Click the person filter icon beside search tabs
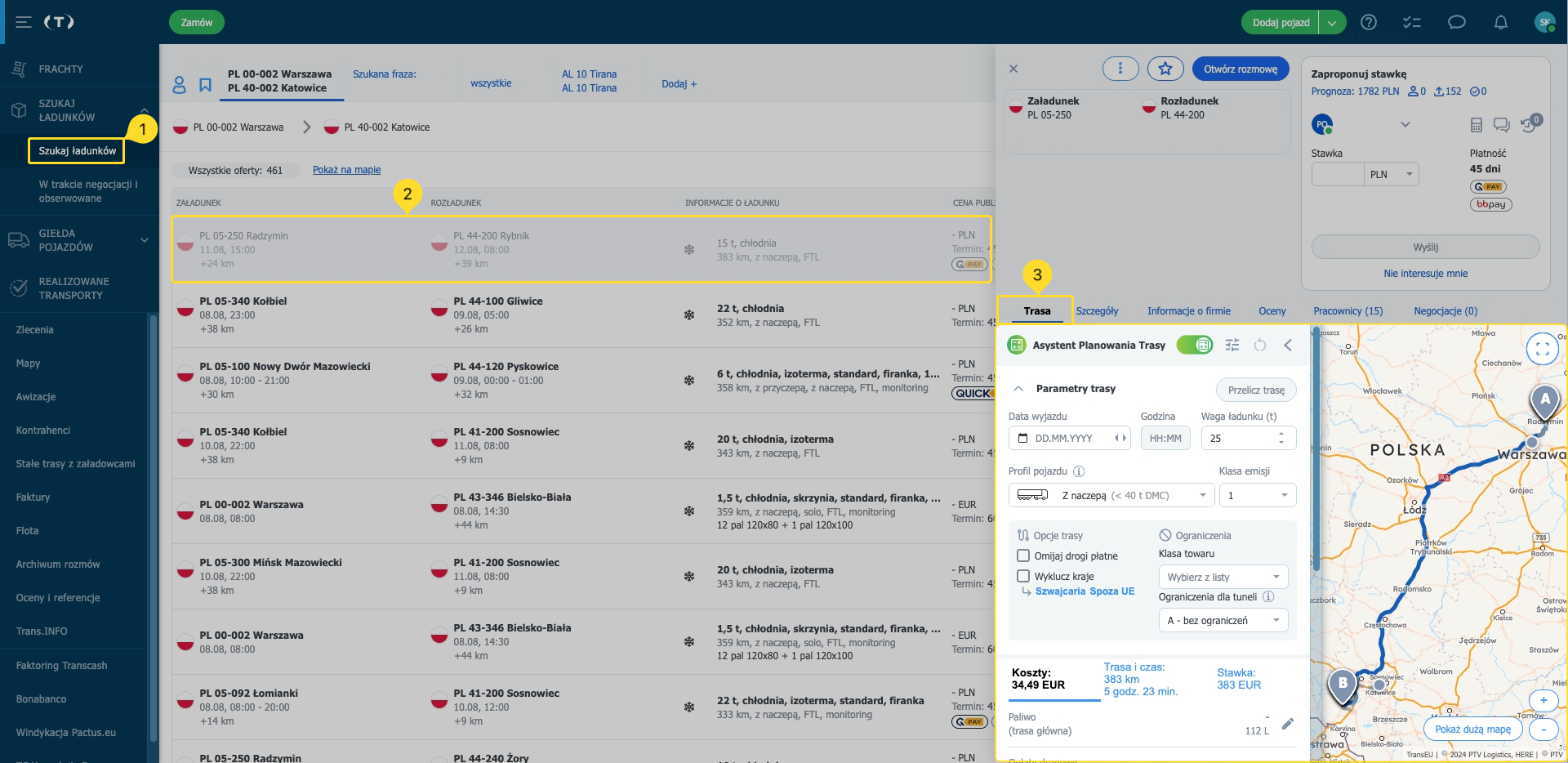This screenshot has width=1568, height=763. (179, 84)
